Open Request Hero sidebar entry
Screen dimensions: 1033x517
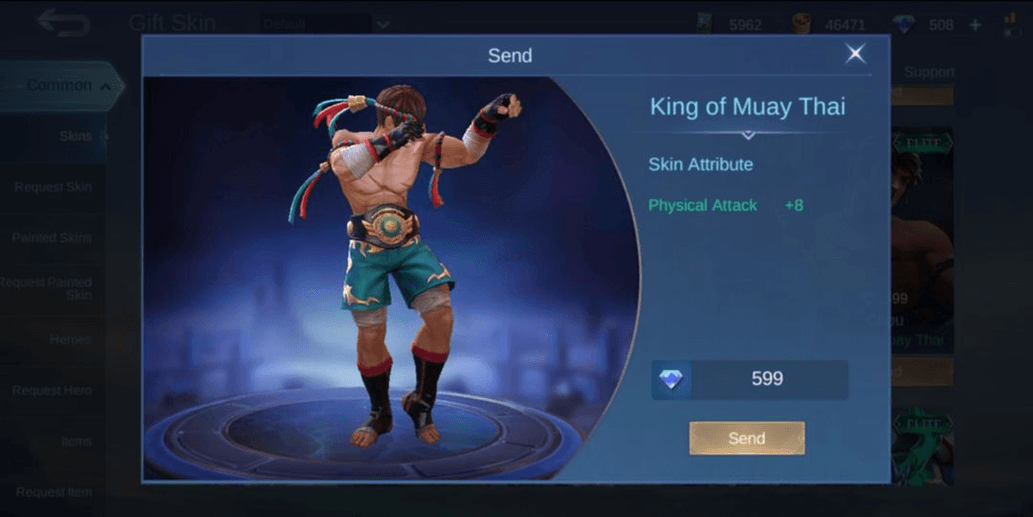tap(52, 391)
